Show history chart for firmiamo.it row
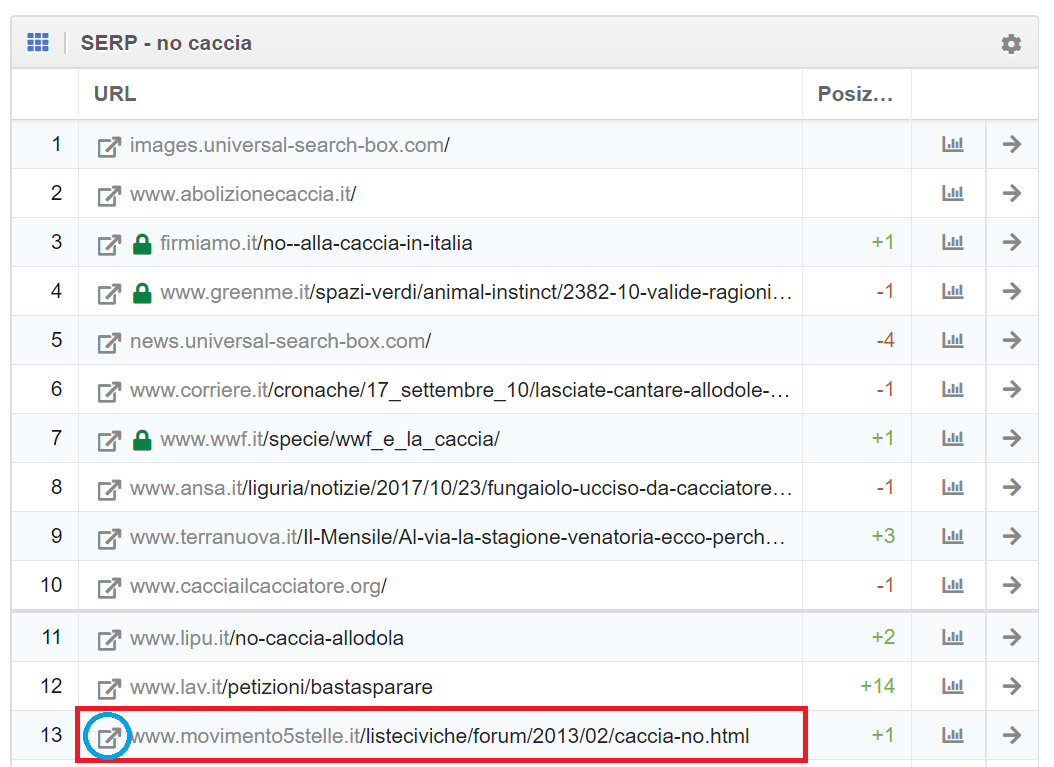This screenshot has width=1054, height=767. pyautogui.click(x=952, y=243)
